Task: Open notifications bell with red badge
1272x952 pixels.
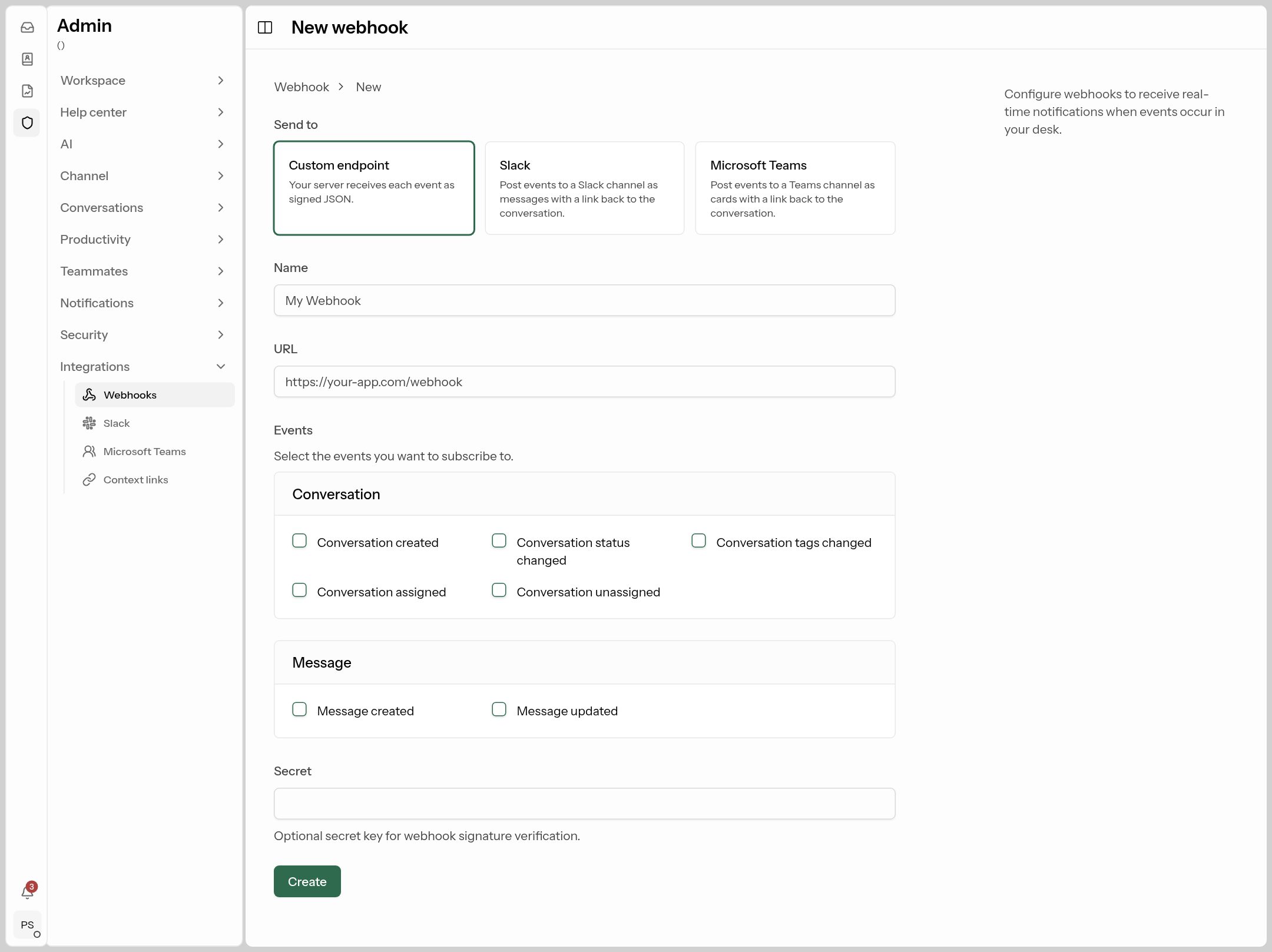Action: (x=27, y=891)
